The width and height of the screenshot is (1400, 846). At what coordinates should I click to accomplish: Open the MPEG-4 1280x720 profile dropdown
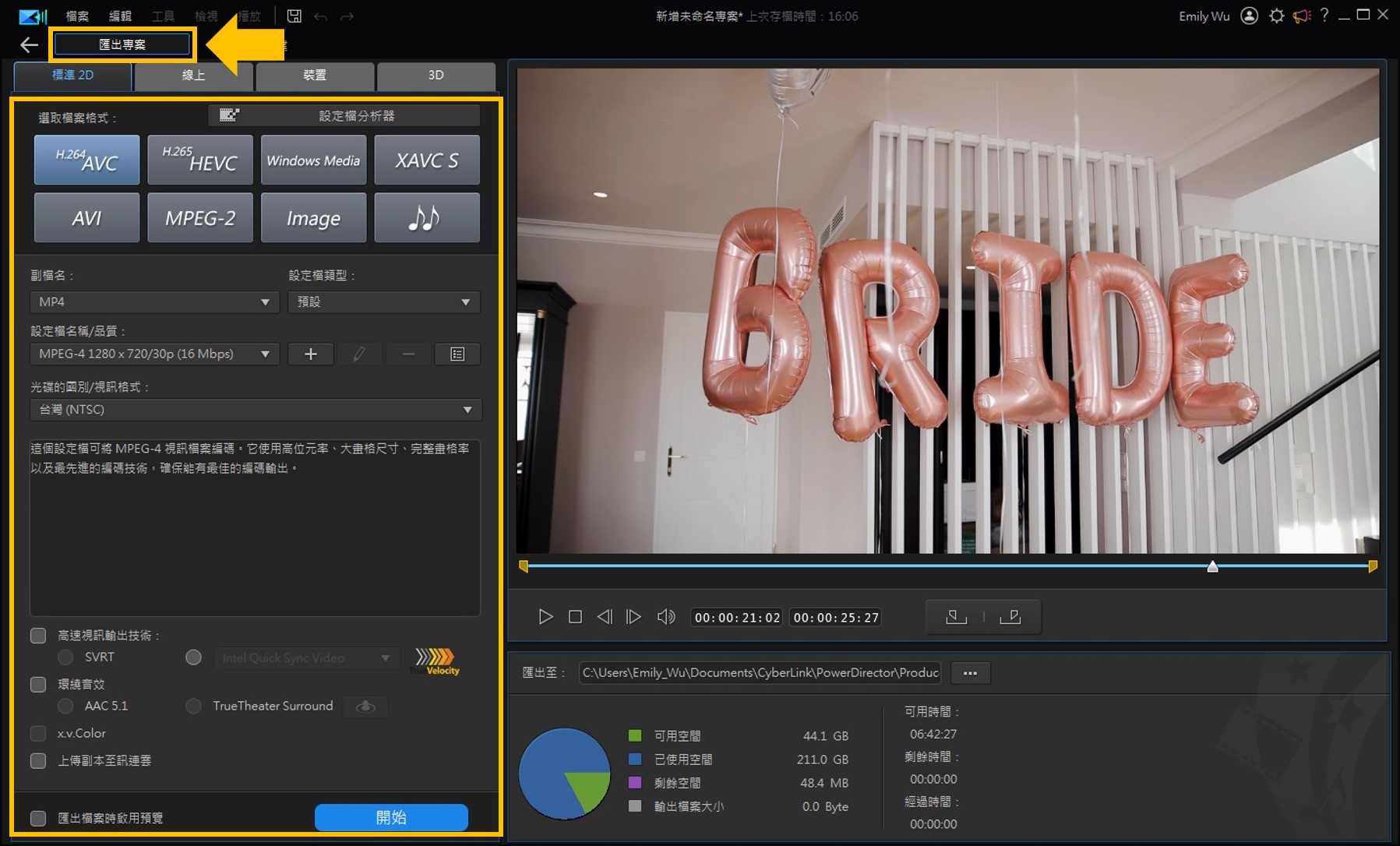tap(153, 354)
